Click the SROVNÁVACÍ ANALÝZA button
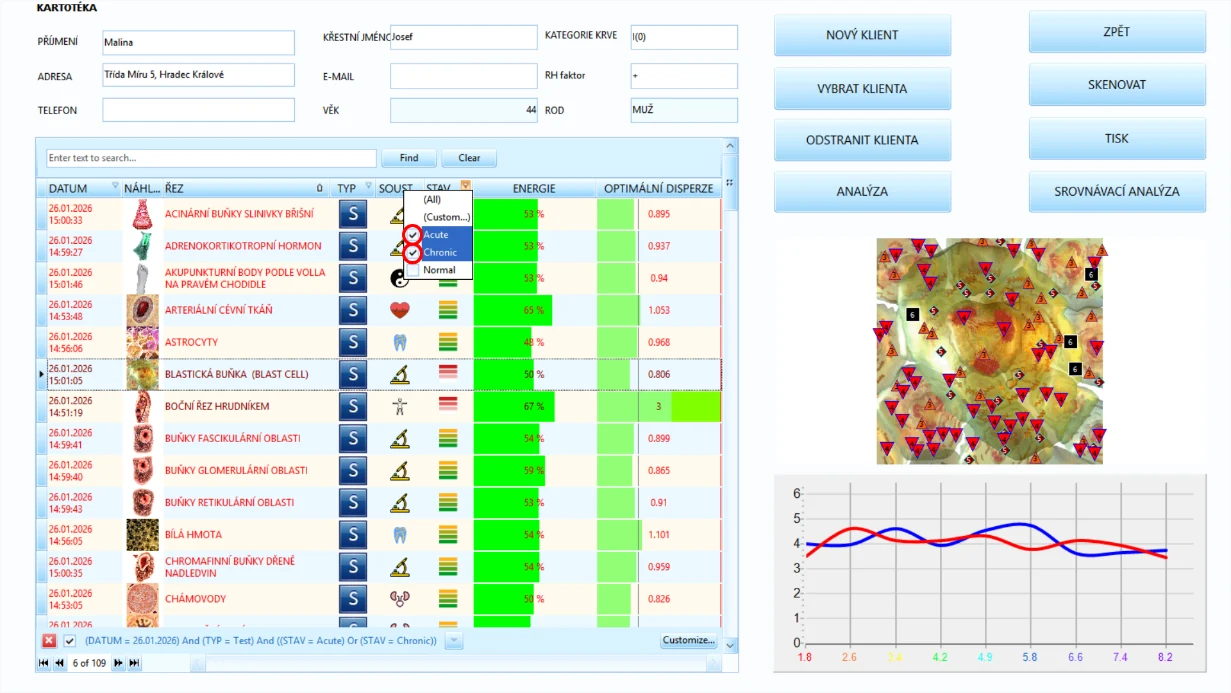The image size is (1231, 693). pyautogui.click(x=1117, y=191)
